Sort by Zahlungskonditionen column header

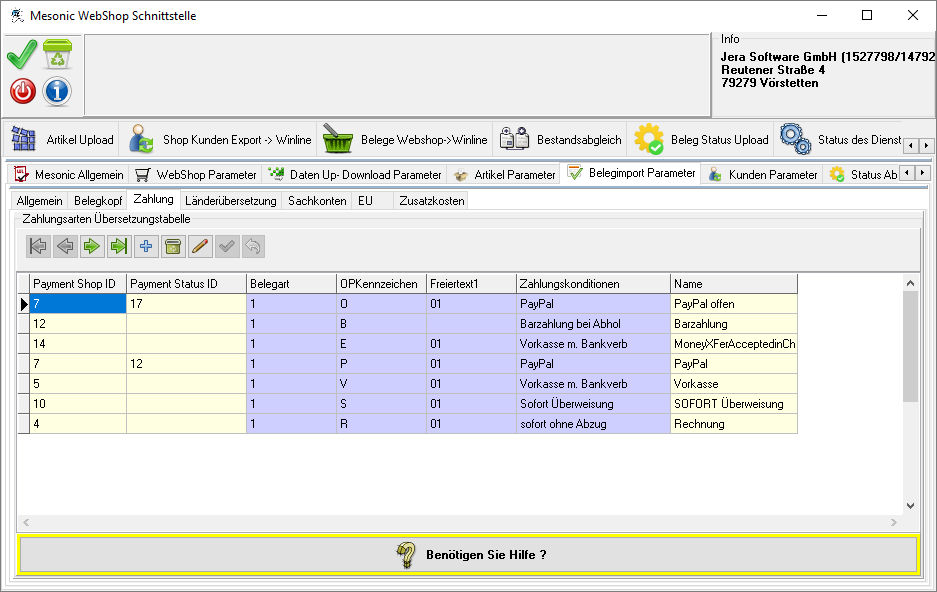593,284
